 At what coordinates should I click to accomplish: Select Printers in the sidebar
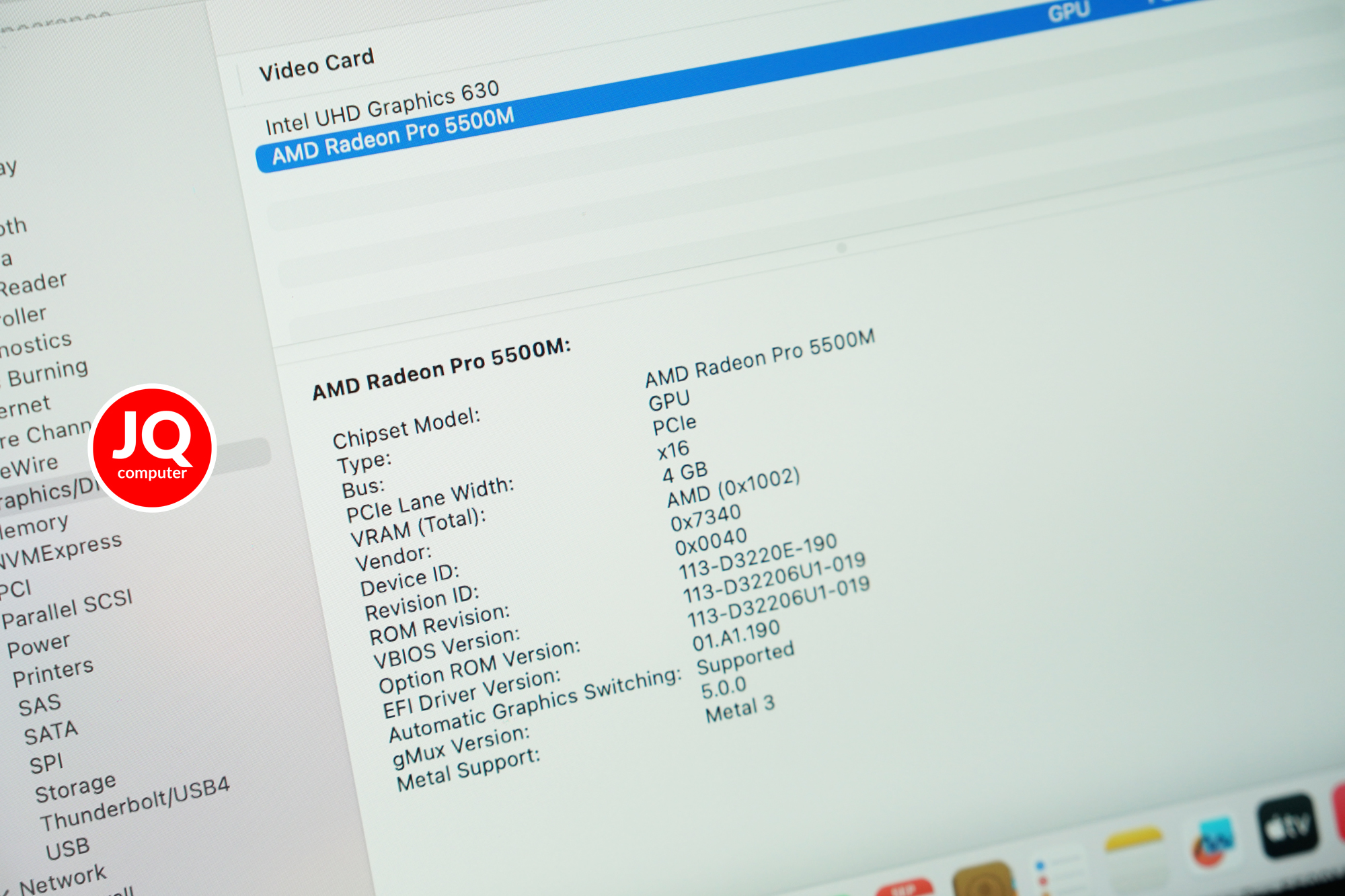pos(53,672)
